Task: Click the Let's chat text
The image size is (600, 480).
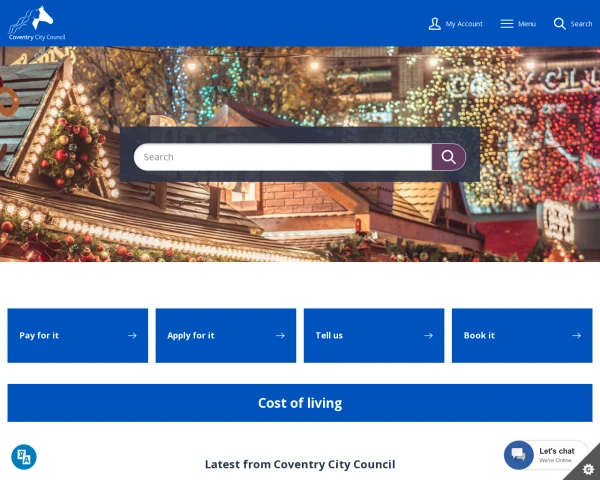Action: pos(557,451)
